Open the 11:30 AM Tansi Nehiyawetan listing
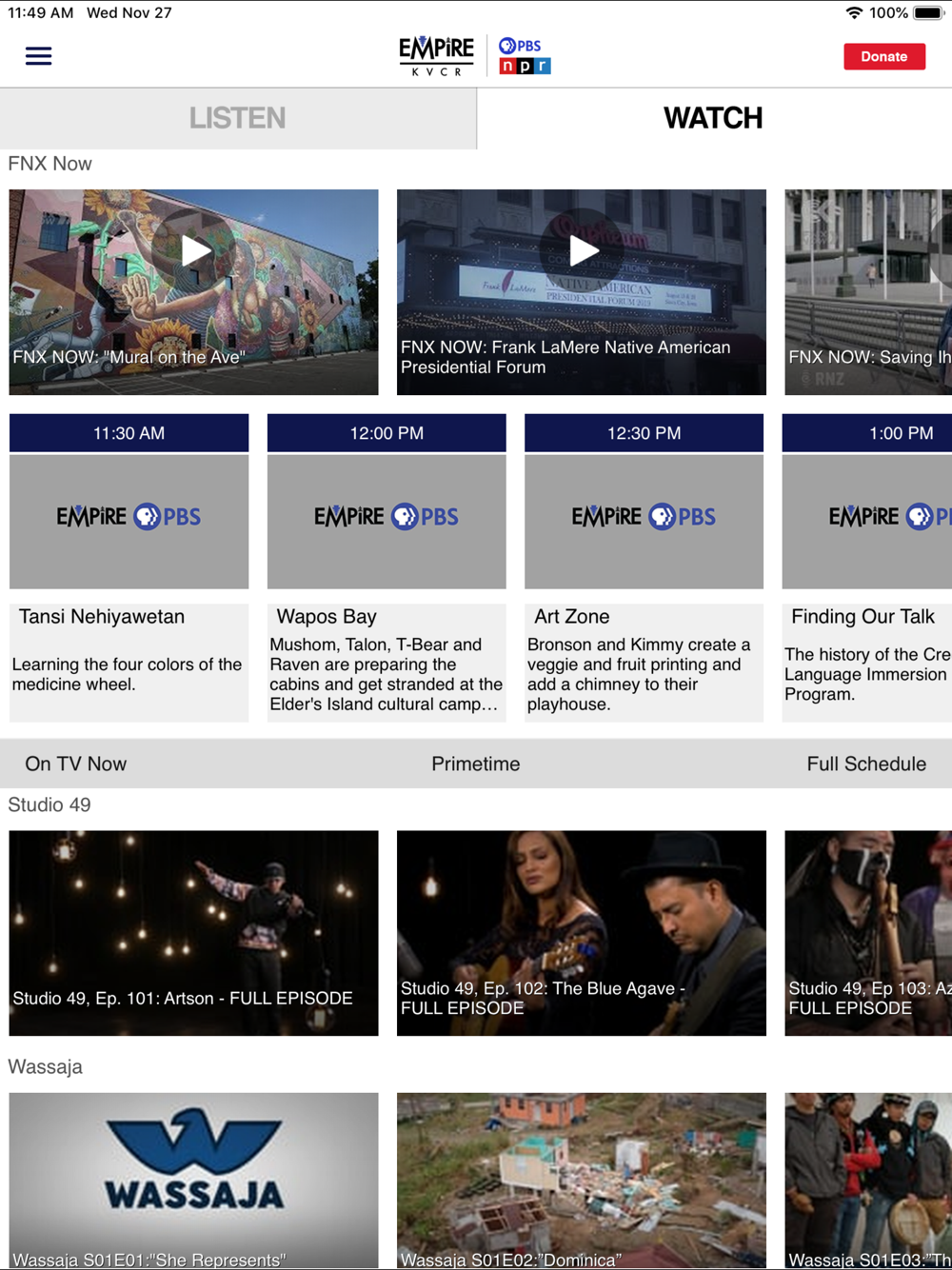This screenshot has height=1270, width=952. (x=129, y=567)
